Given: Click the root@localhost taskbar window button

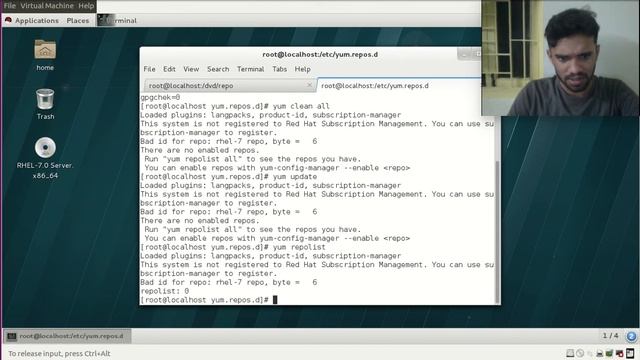Looking at the screenshot, I should pyautogui.click(x=68, y=336).
